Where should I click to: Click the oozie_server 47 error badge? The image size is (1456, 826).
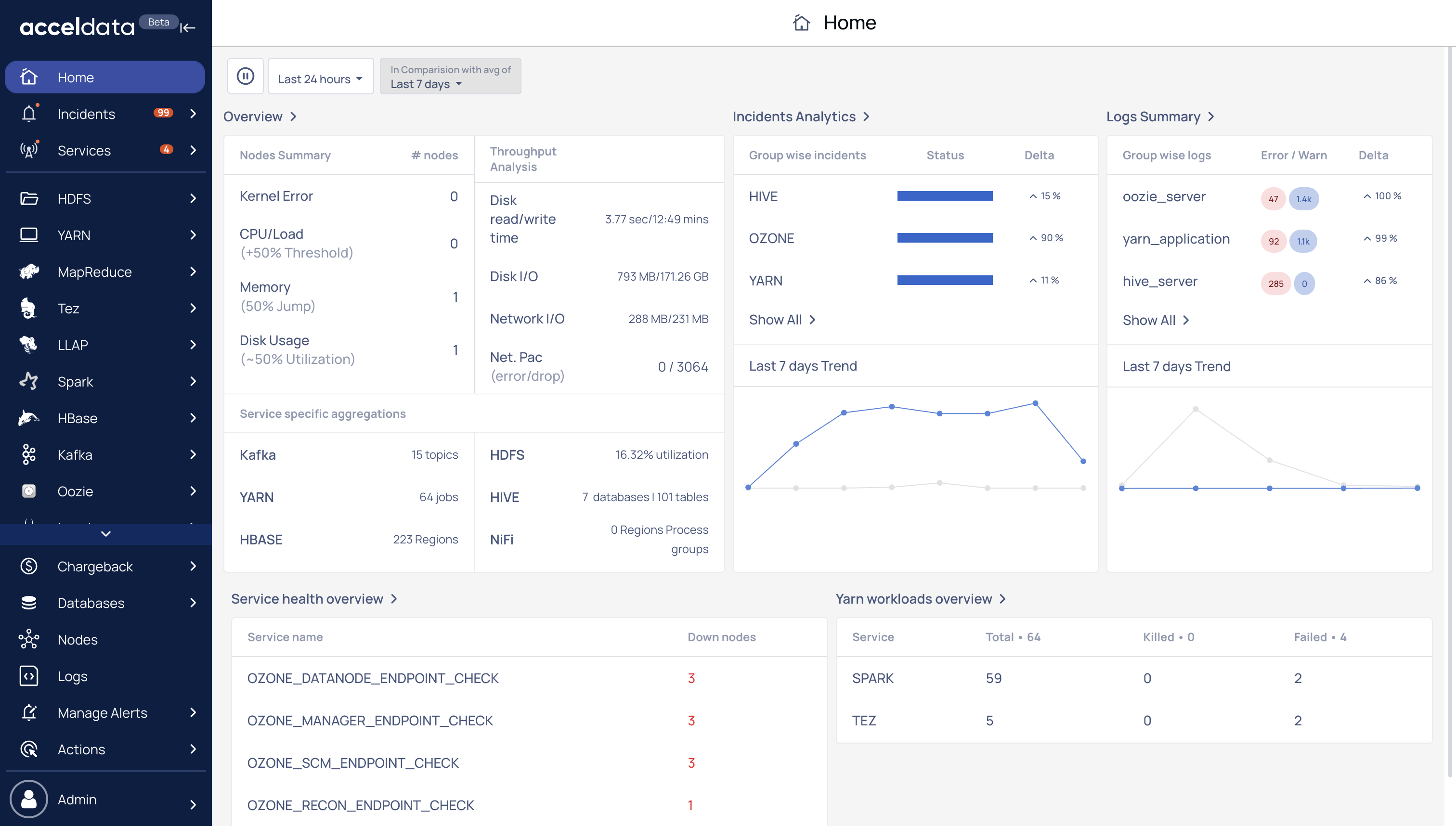(1274, 198)
